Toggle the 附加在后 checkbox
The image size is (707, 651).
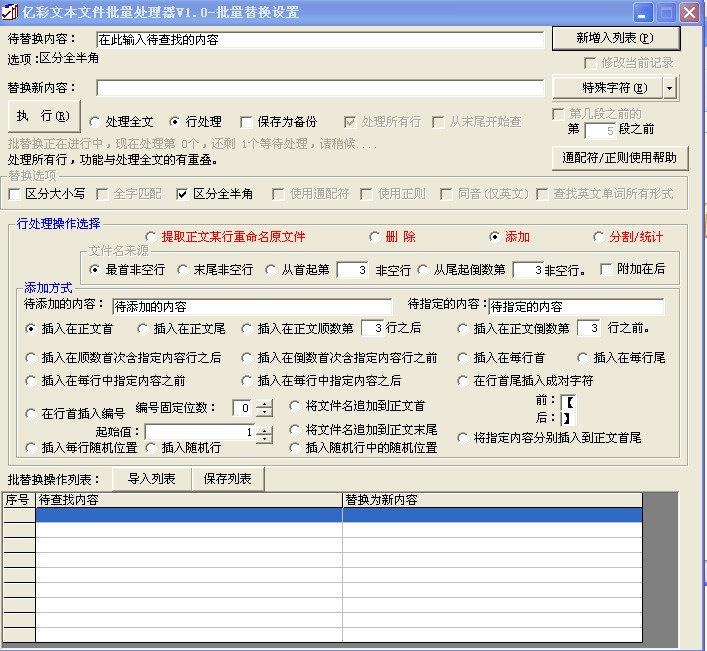[633, 269]
